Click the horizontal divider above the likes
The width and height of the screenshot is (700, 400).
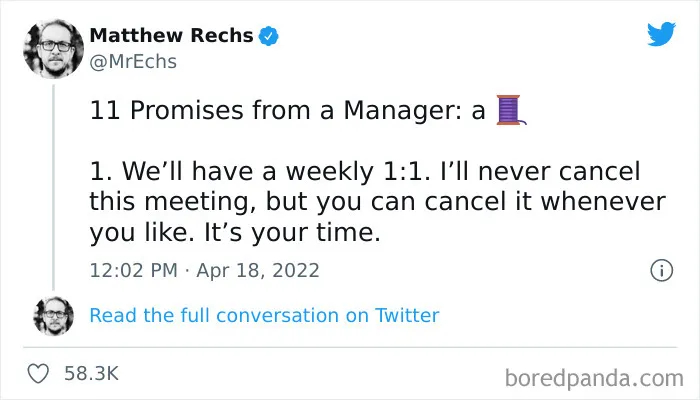coord(350,347)
